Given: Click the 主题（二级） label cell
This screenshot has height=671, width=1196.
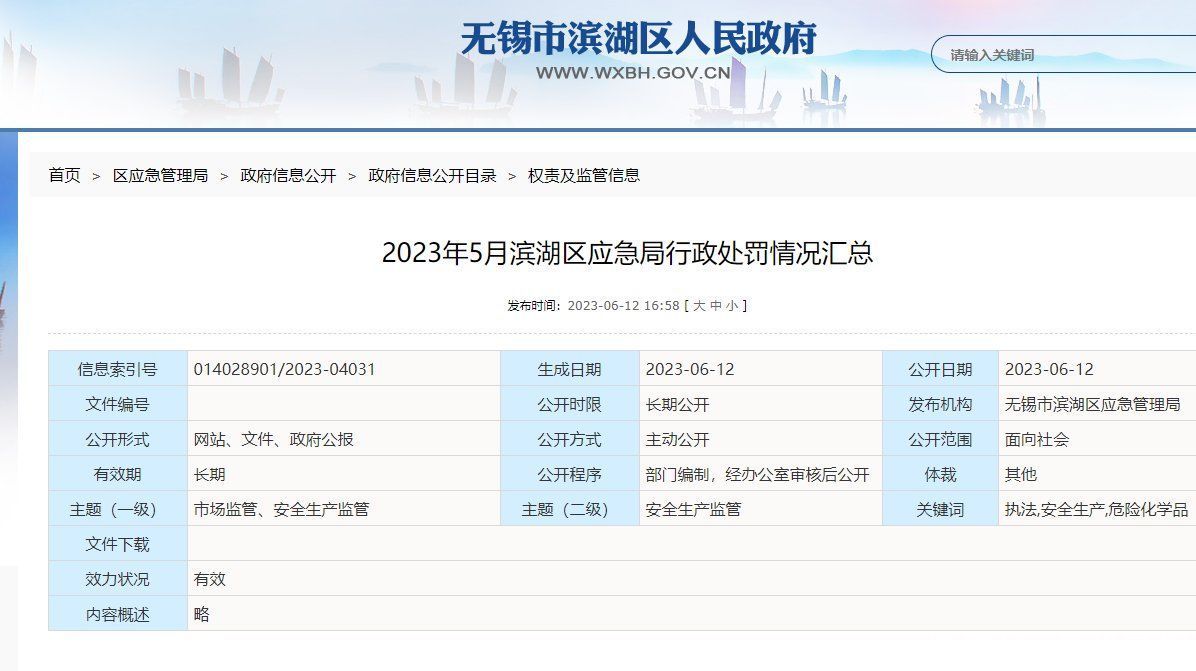Looking at the screenshot, I should (569, 509).
